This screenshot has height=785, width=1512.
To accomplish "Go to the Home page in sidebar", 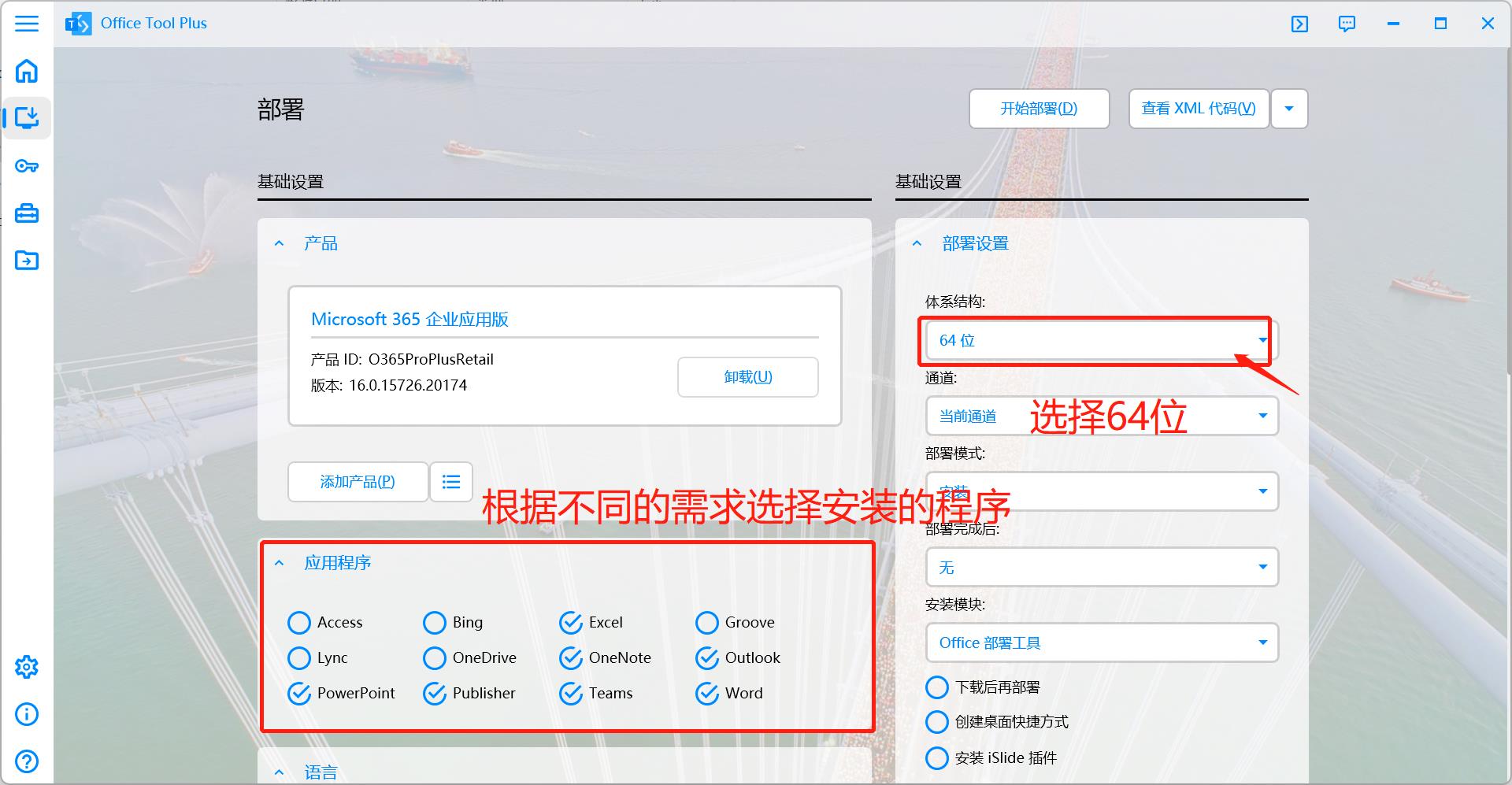I will pos(27,71).
